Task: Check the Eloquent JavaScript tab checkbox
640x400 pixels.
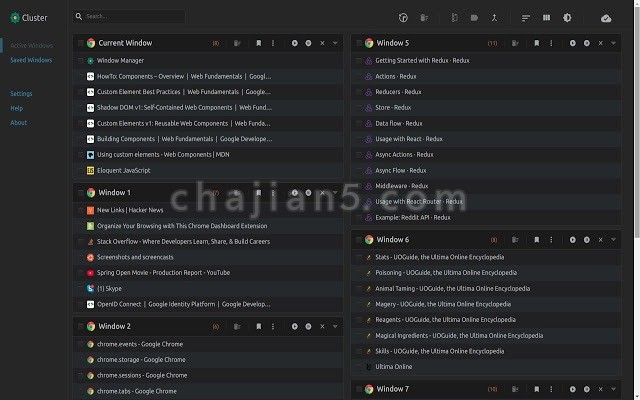Action: 80,170
